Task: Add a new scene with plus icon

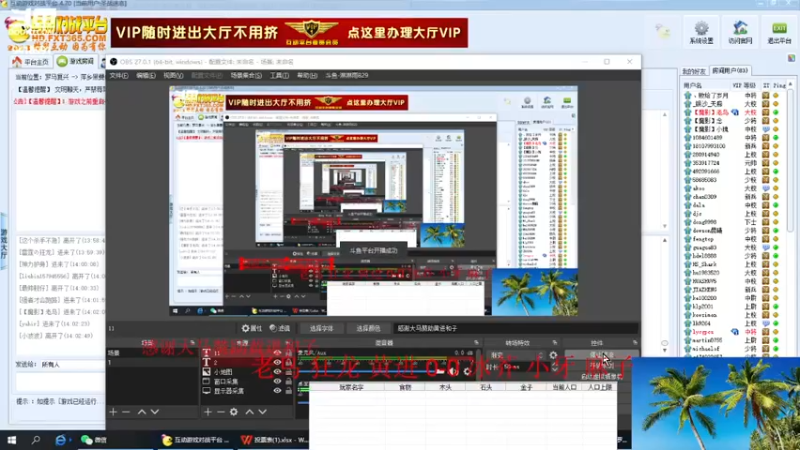Action: pos(113,411)
